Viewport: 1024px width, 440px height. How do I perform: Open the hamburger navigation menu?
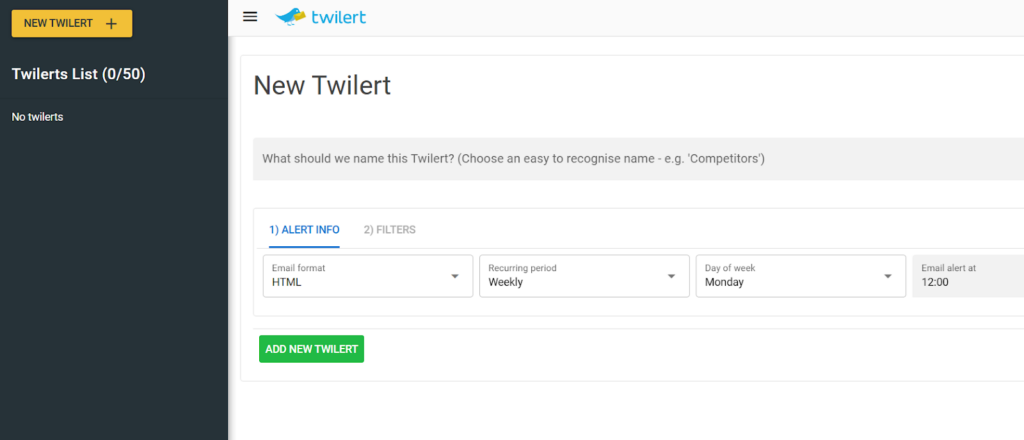250,17
